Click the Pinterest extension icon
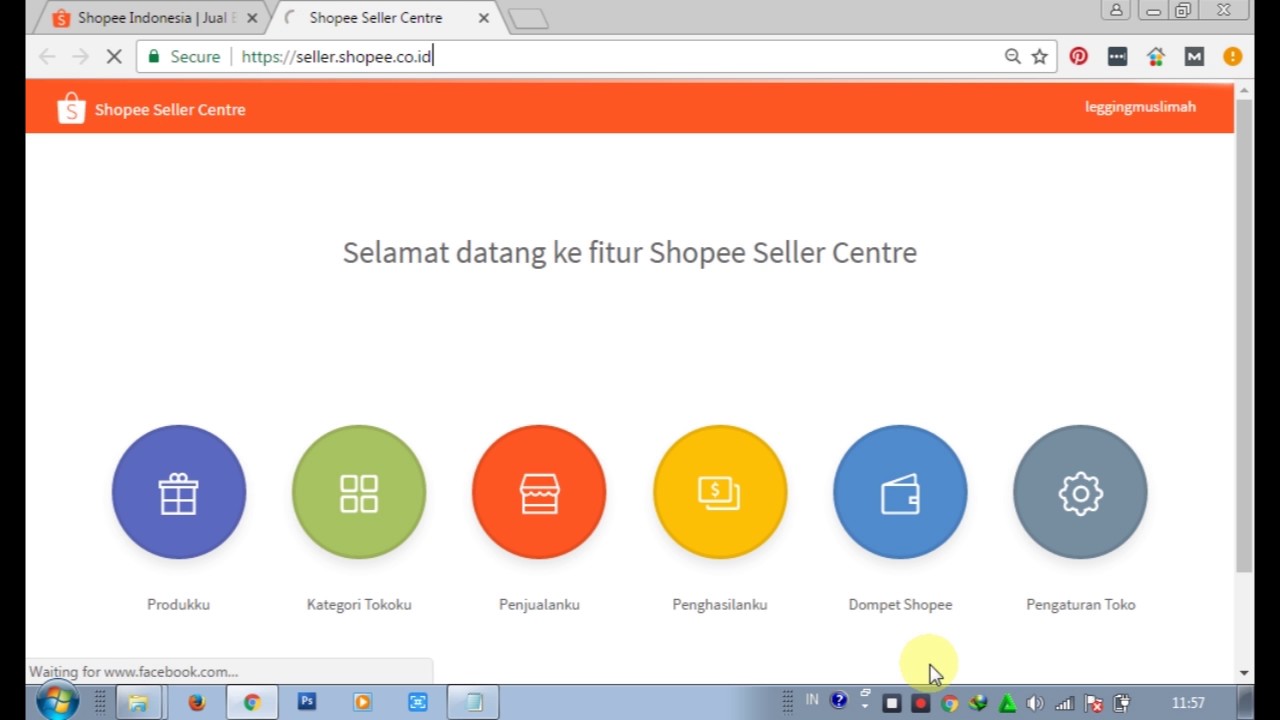 (x=1078, y=57)
